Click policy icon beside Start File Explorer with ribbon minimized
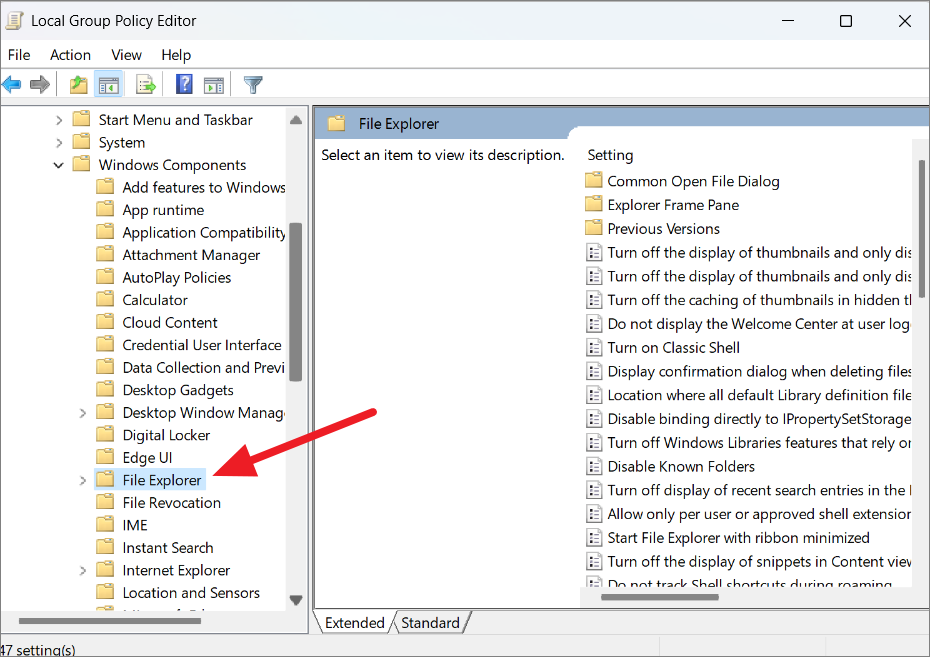 tap(594, 538)
